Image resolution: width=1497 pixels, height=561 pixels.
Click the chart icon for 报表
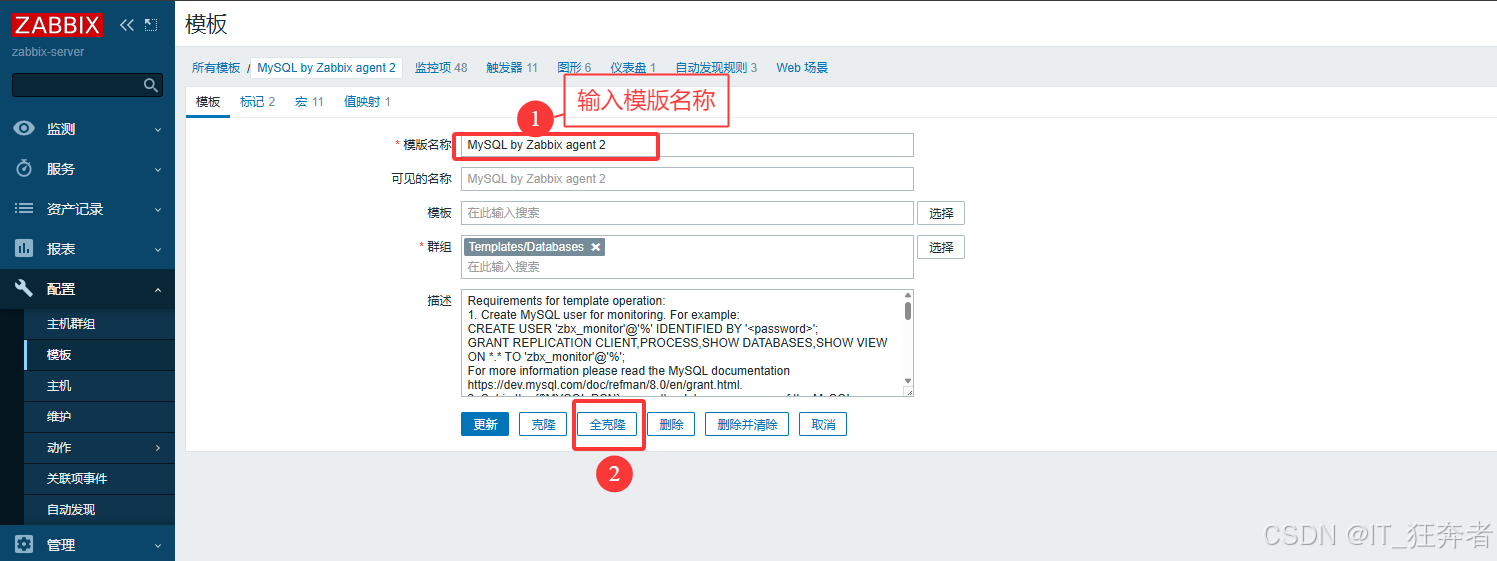[24, 249]
